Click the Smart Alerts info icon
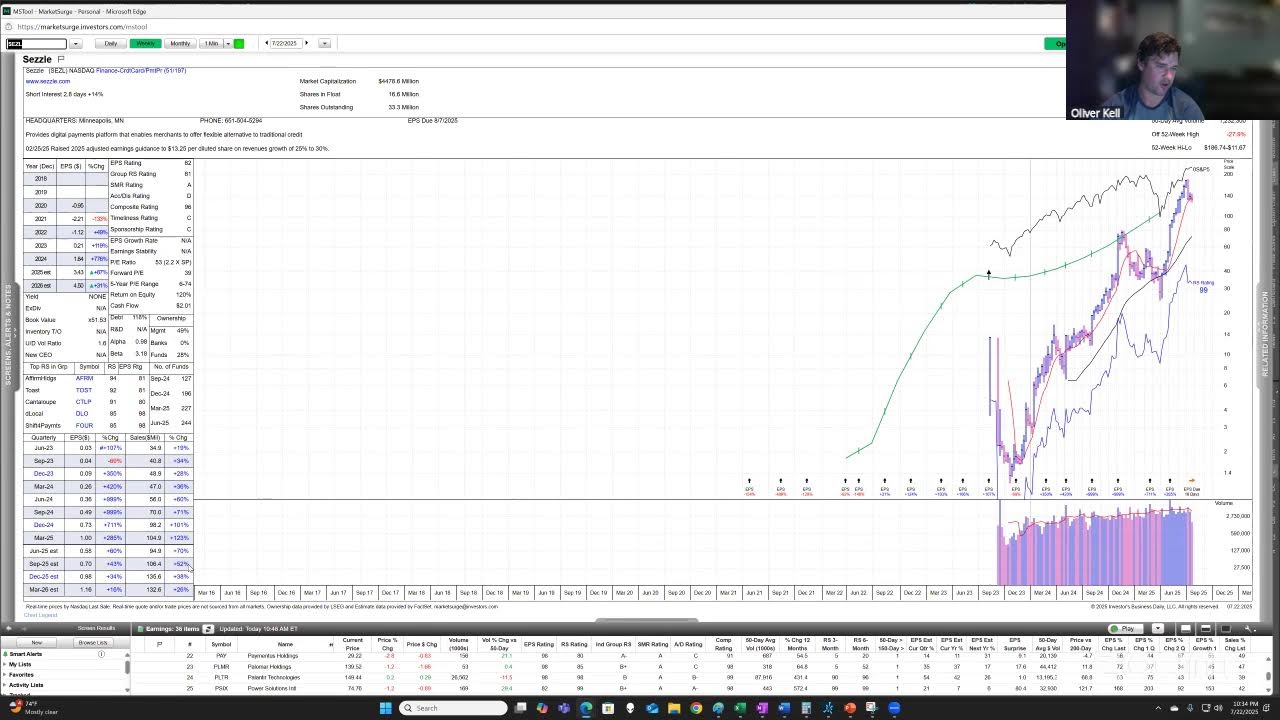Image resolution: width=1280 pixels, height=720 pixels. 101,654
